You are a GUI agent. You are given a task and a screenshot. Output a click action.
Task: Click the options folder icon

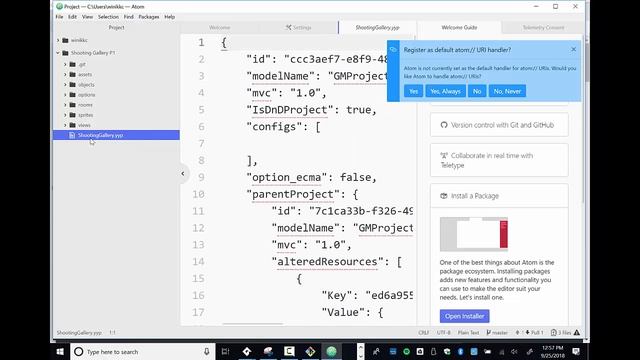click(73, 95)
